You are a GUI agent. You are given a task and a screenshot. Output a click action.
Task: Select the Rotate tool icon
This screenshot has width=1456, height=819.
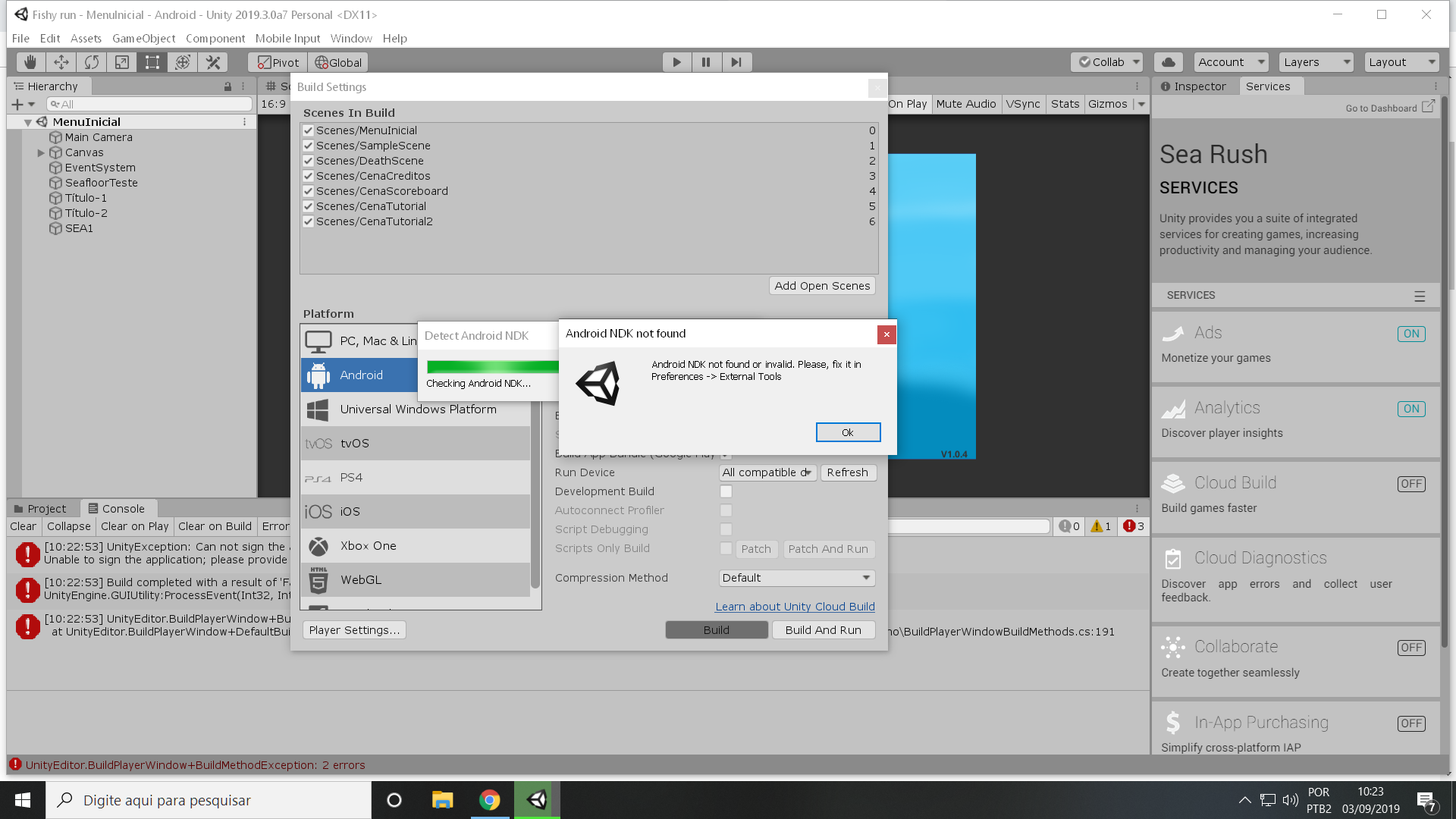pyautogui.click(x=91, y=62)
